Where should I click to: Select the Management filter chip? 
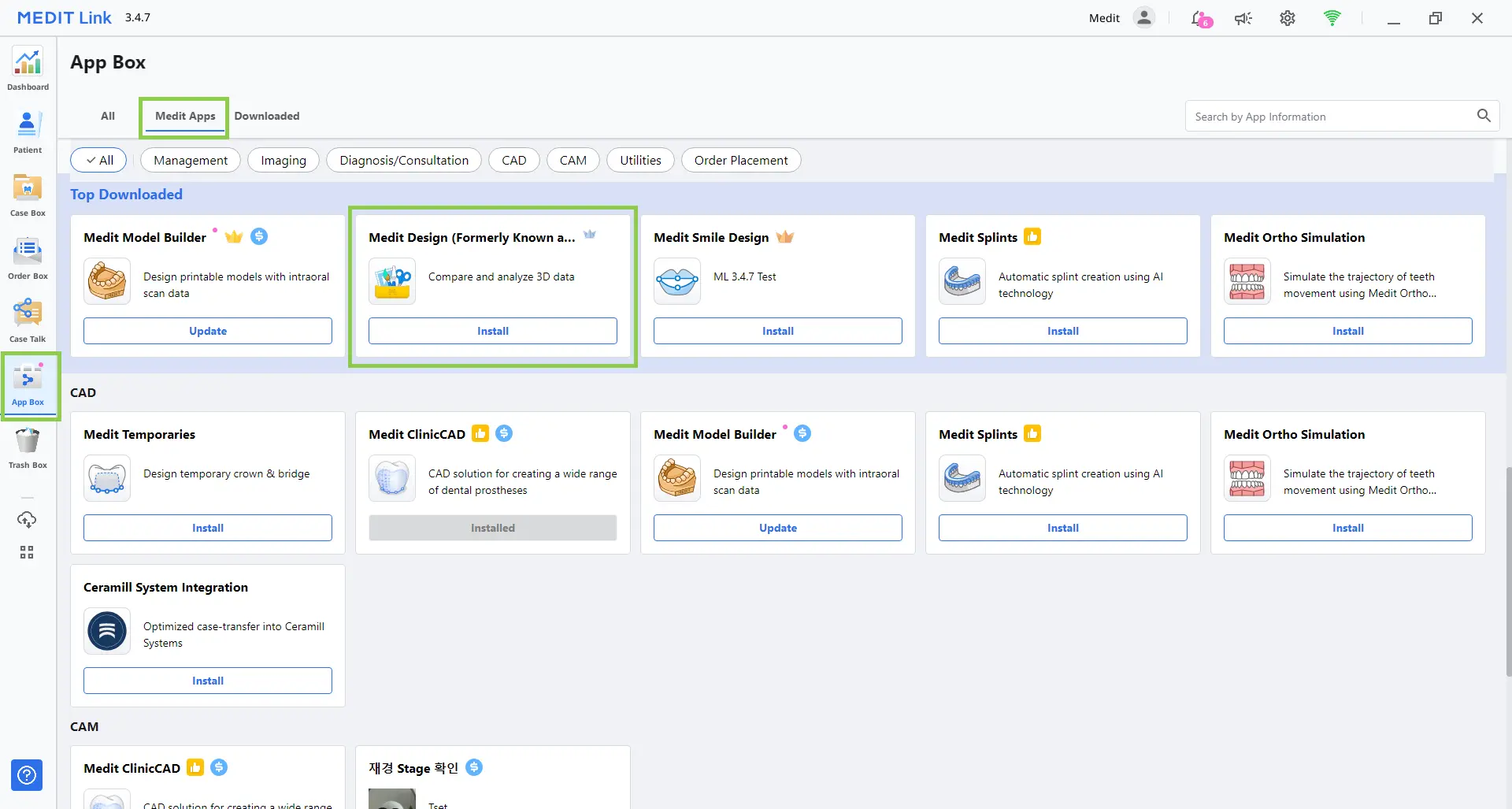tap(191, 160)
